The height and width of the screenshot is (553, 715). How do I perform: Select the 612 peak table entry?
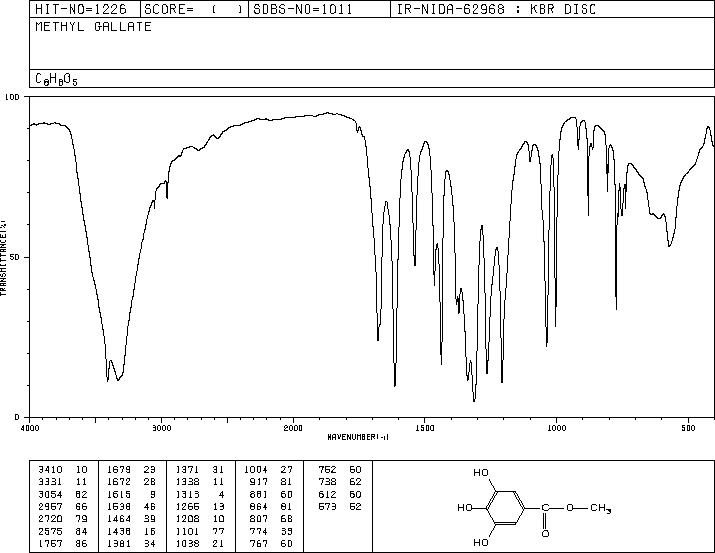point(327,494)
